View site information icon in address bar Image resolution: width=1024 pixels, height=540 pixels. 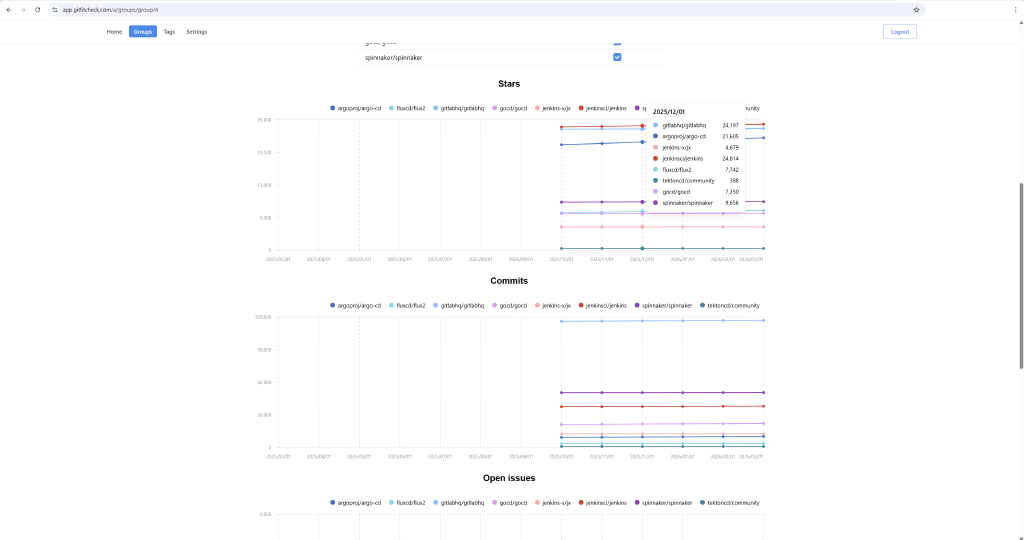(55, 10)
